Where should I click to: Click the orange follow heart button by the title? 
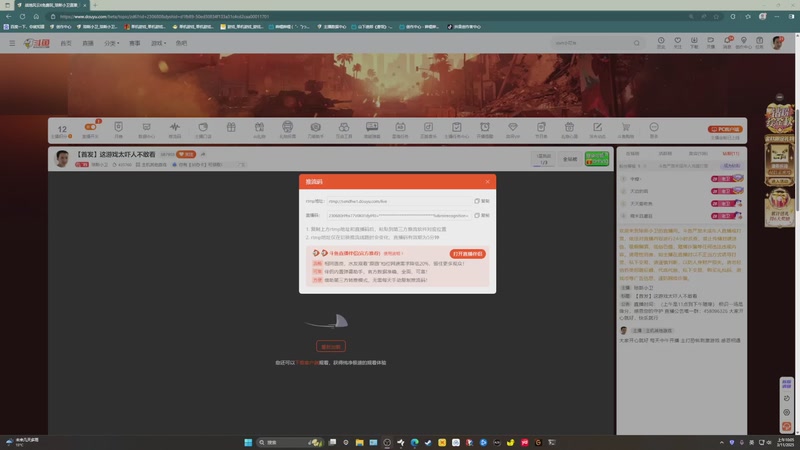pyautogui.click(x=186, y=154)
